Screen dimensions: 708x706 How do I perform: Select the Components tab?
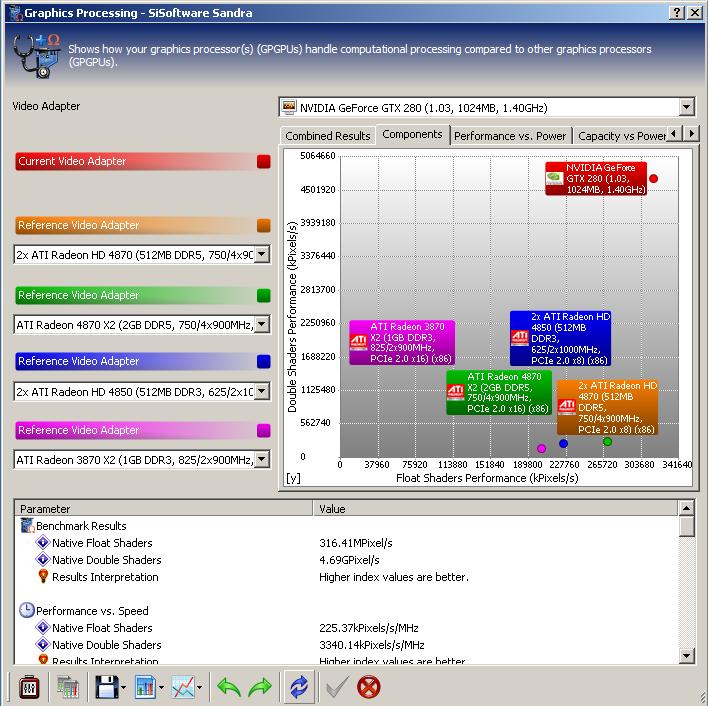point(412,135)
